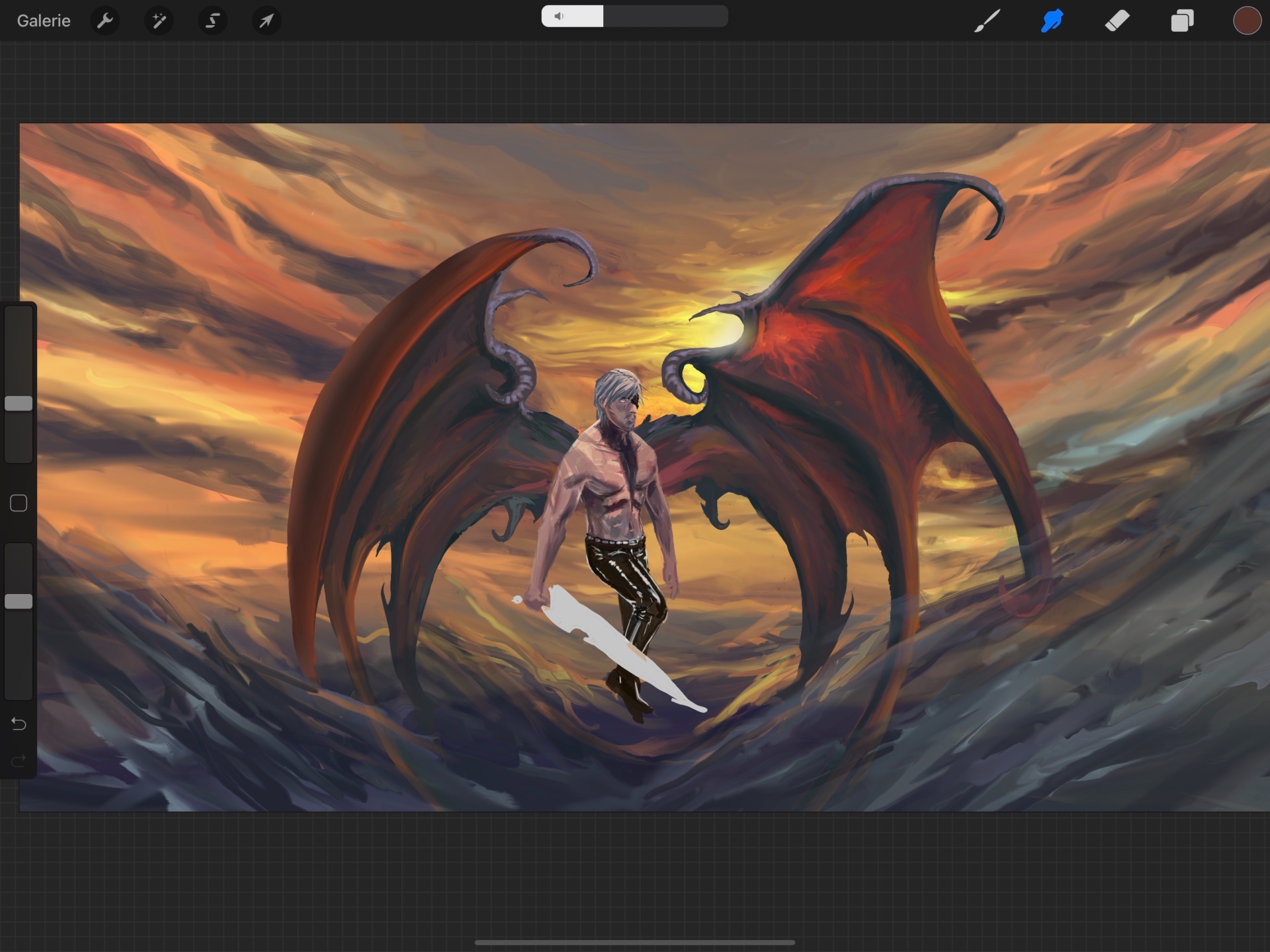Redo the undone action

pos(19,761)
